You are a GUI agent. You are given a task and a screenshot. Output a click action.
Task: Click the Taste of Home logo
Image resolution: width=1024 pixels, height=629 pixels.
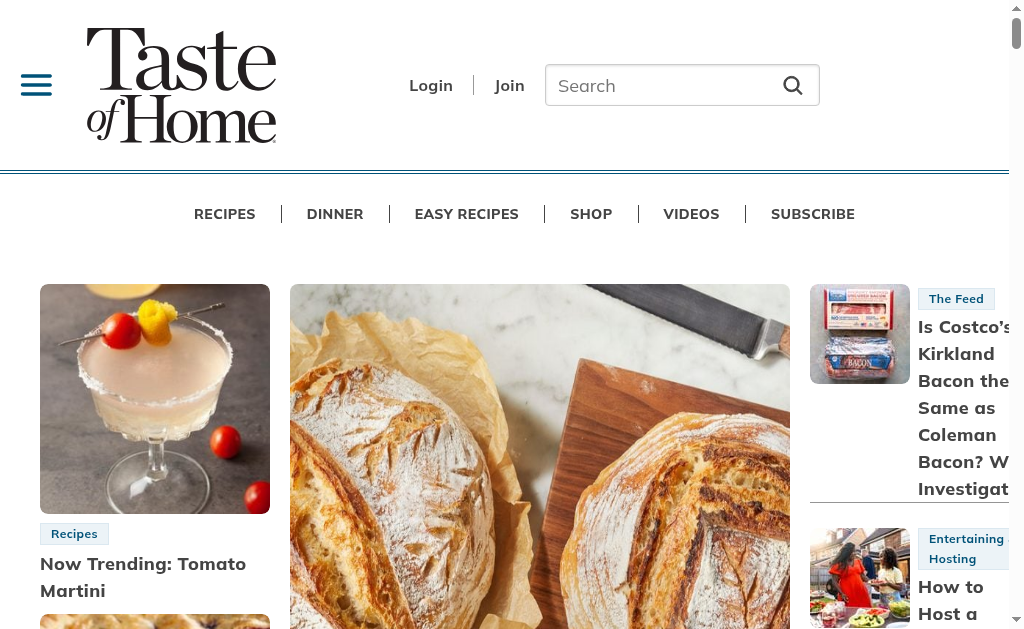182,85
